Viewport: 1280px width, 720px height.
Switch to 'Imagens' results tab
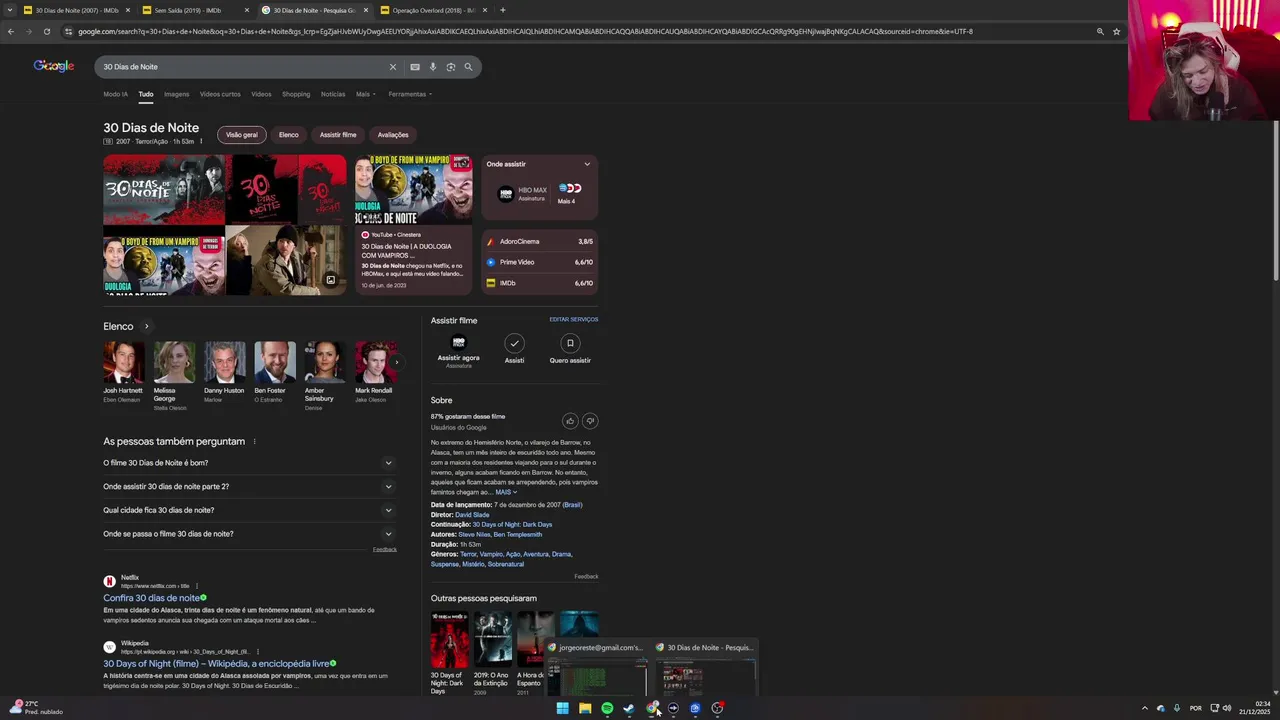(176, 94)
